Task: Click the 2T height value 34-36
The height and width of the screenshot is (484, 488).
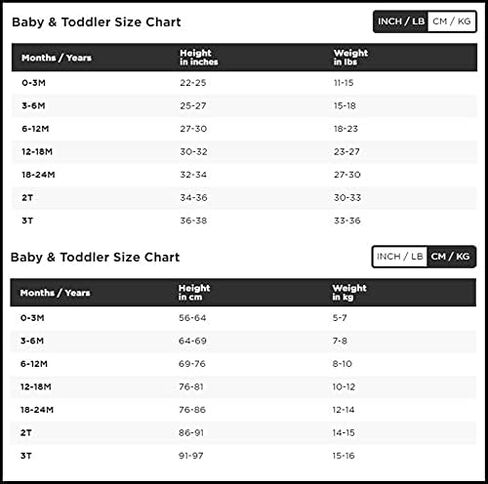Action: [194, 198]
